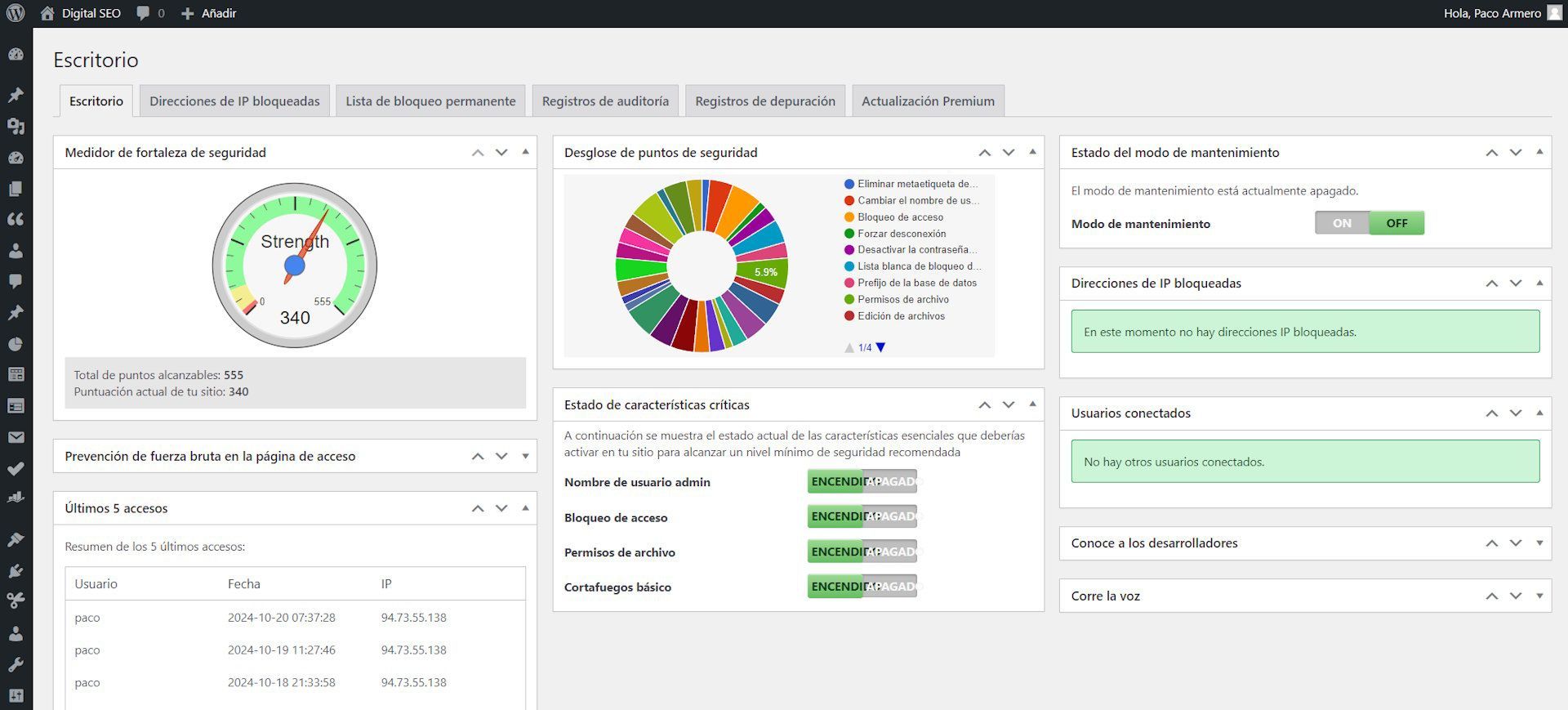The width and height of the screenshot is (1568, 710).
Task: Collapse Desglose de puntos de seguridad panel
Action: pyautogui.click(x=1032, y=152)
